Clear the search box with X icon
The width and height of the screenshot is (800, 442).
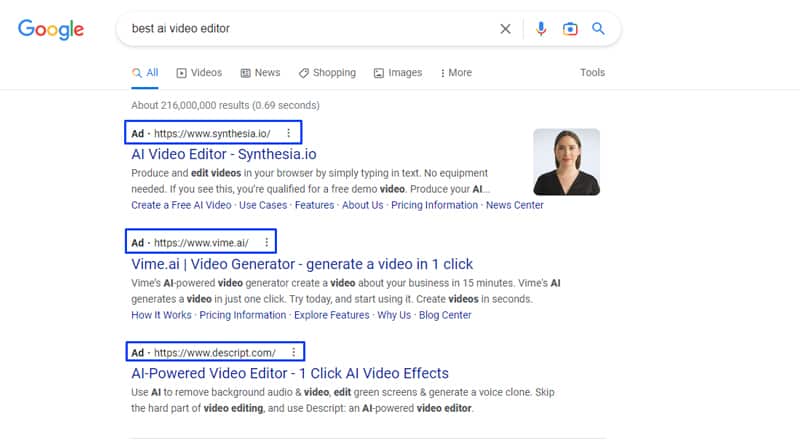click(x=505, y=29)
